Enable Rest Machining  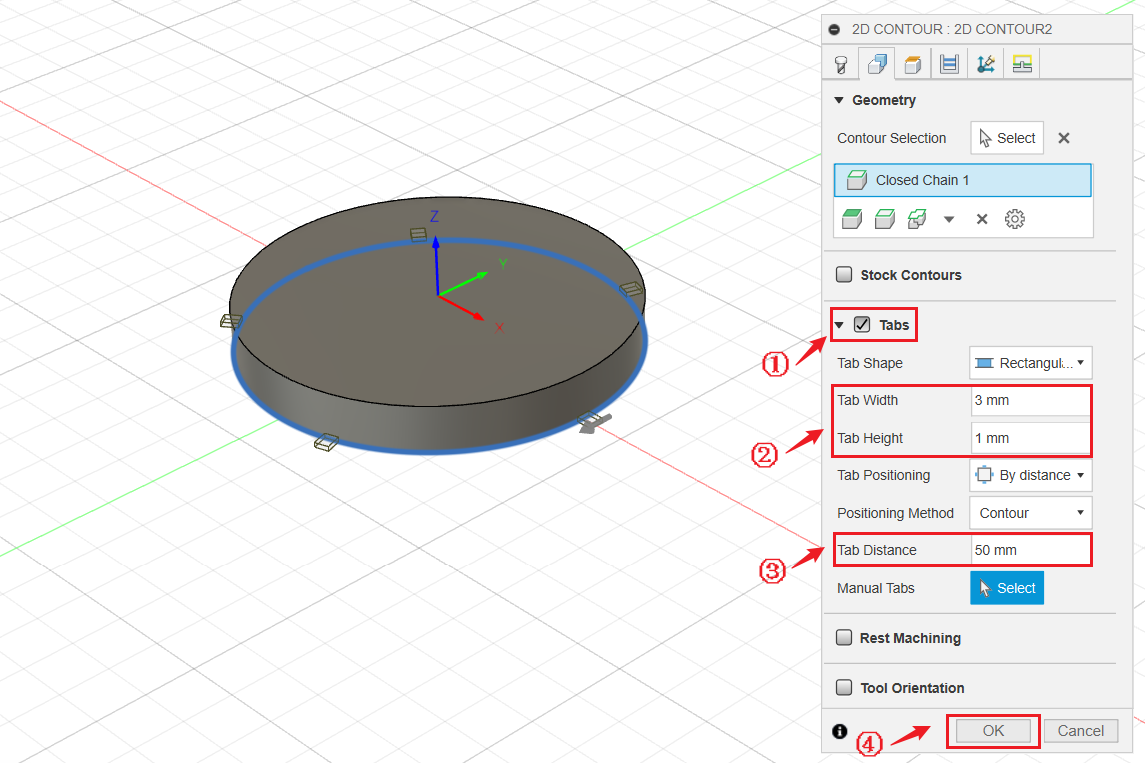[844, 637]
